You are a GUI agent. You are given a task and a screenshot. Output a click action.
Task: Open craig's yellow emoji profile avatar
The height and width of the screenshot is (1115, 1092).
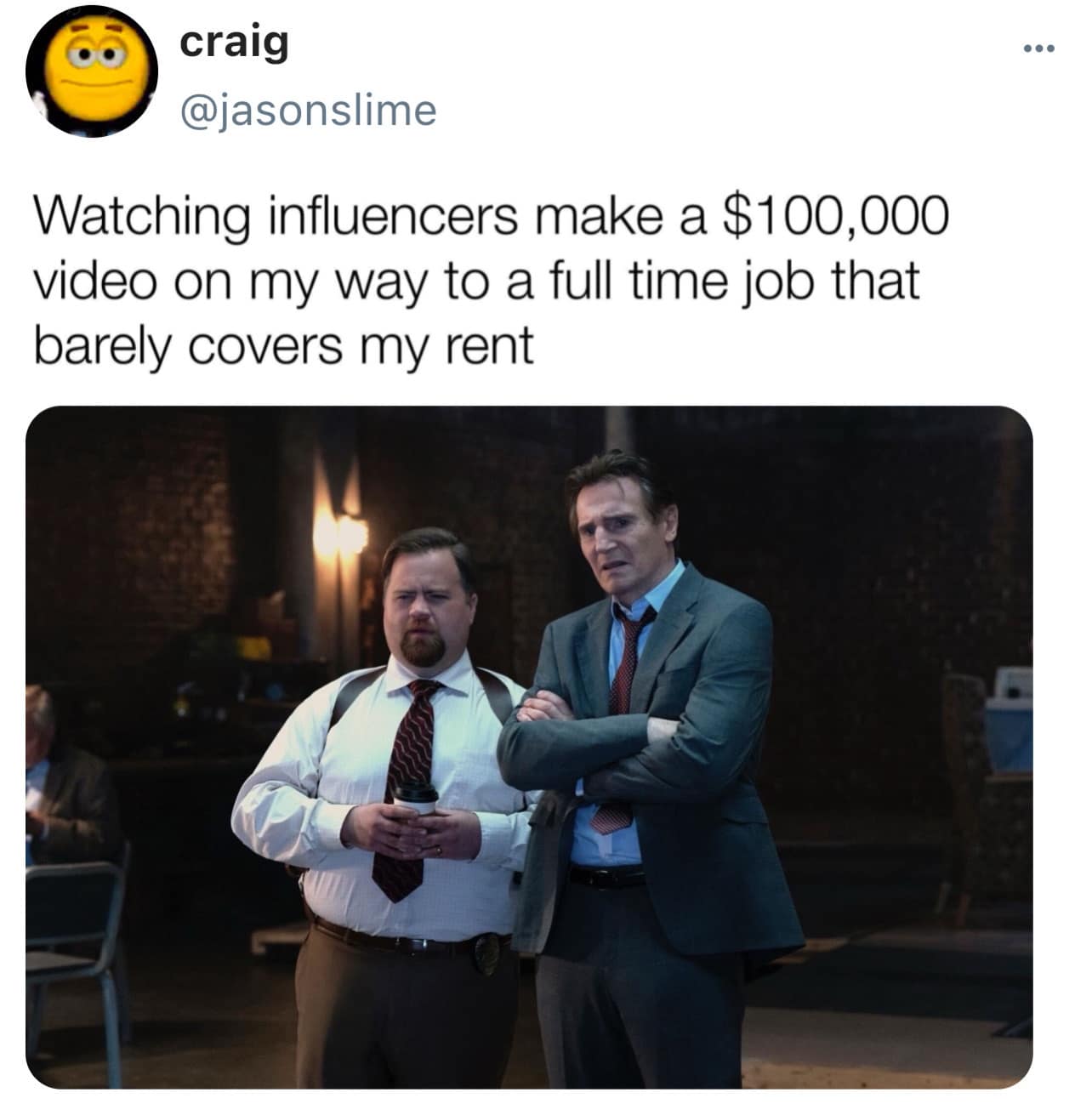92,71
